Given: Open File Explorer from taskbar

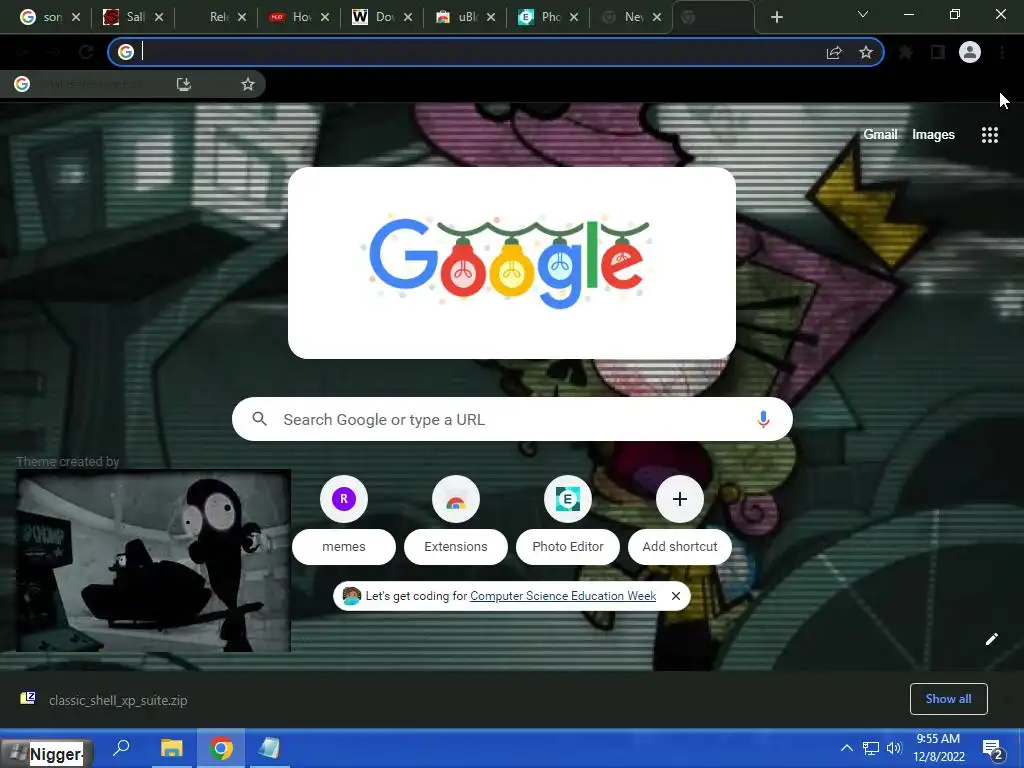Looking at the screenshot, I should pos(172,747).
